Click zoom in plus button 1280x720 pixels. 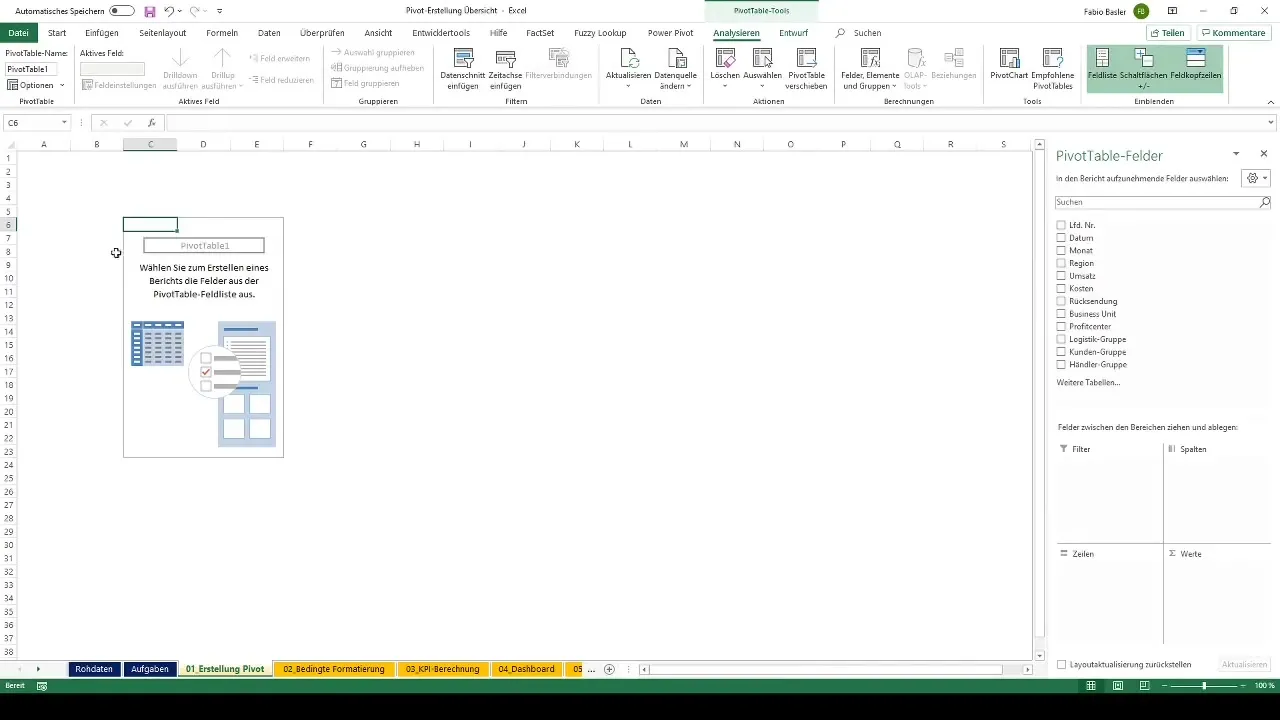(x=1245, y=686)
